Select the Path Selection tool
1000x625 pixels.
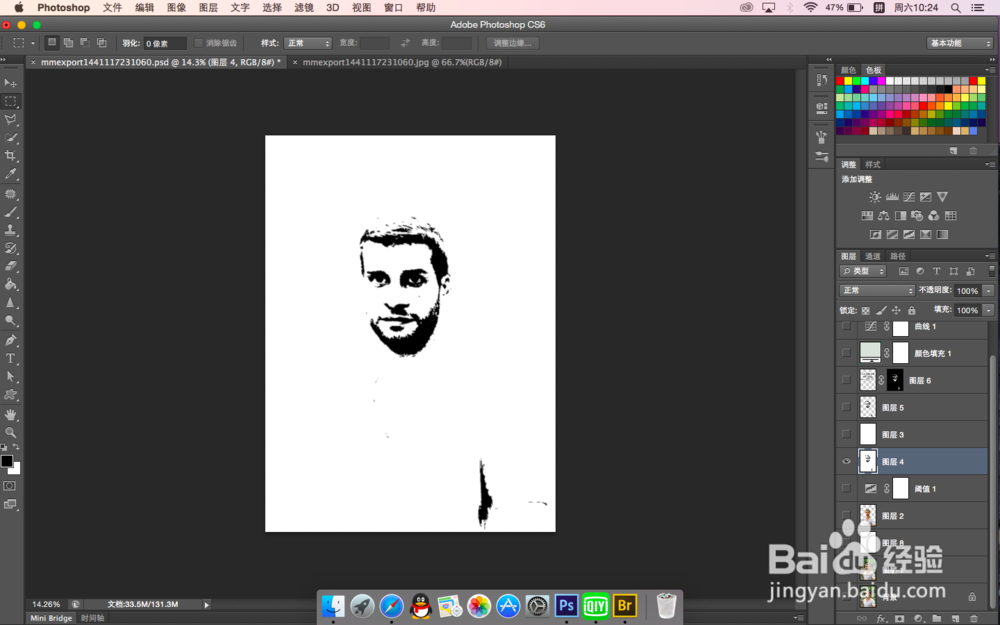[x=11, y=376]
